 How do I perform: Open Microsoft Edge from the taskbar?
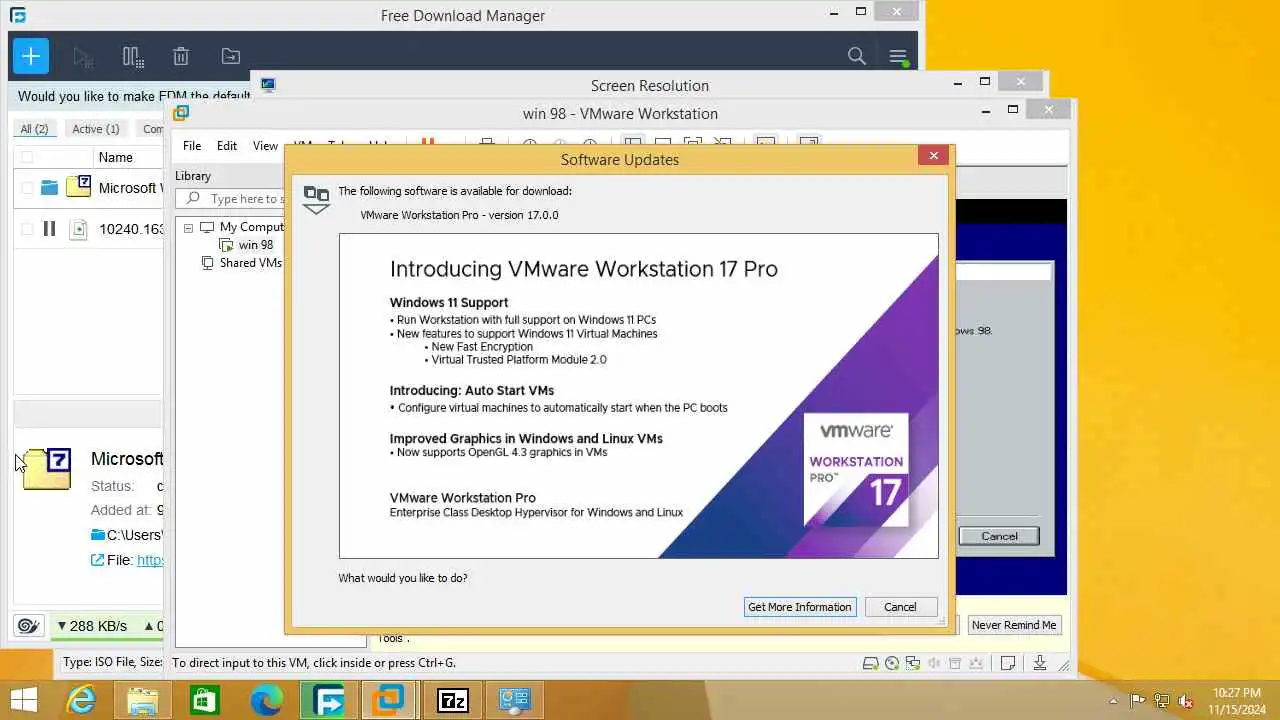click(266, 700)
